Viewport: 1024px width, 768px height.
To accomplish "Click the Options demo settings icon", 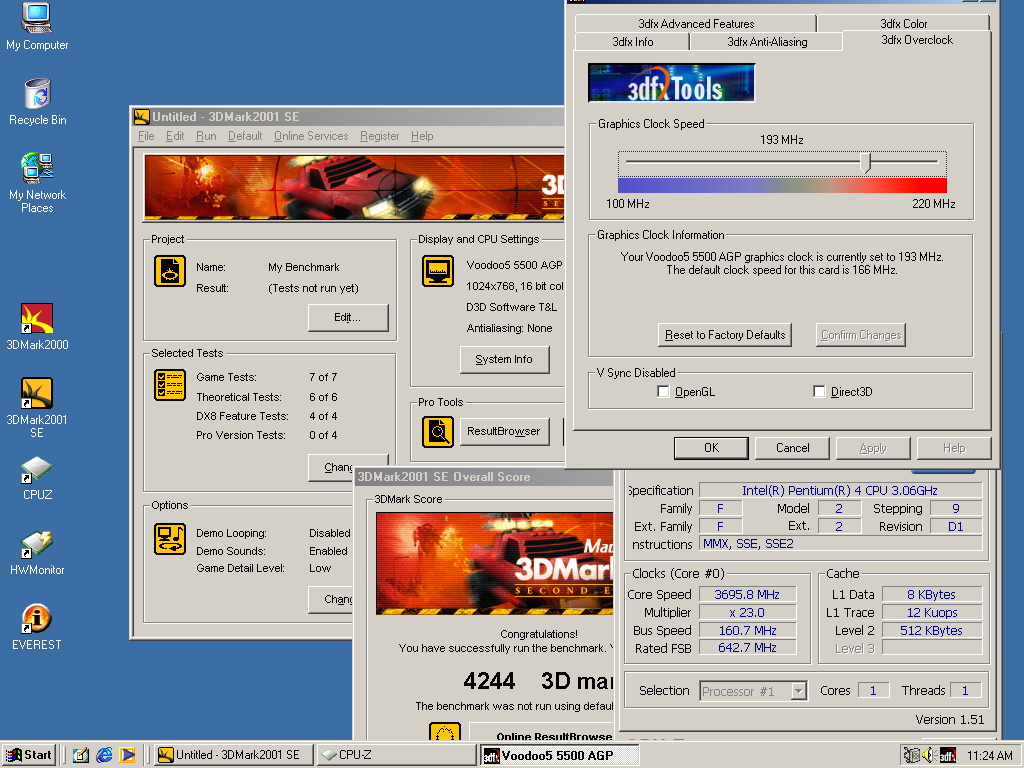I will 170,539.
